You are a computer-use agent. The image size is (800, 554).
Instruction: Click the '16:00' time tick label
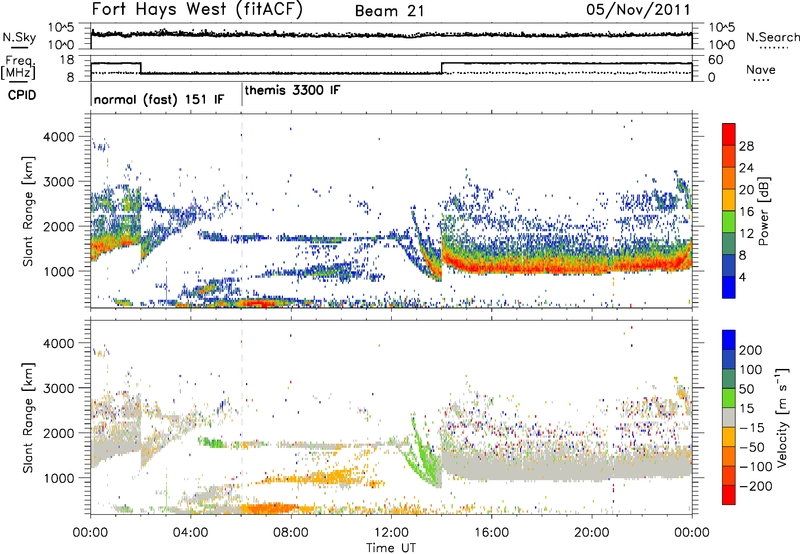491,533
